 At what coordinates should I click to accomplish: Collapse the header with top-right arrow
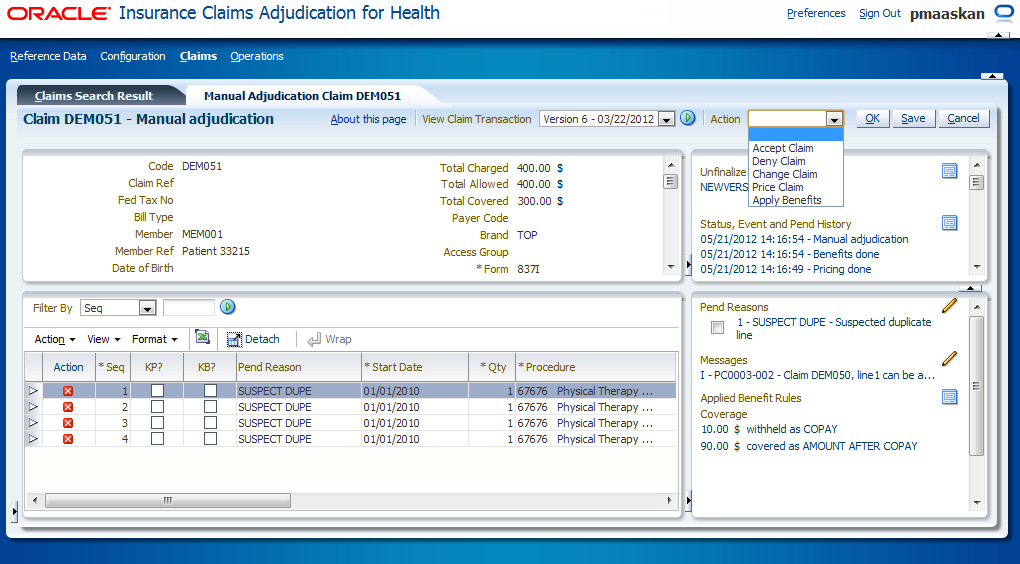click(x=999, y=34)
